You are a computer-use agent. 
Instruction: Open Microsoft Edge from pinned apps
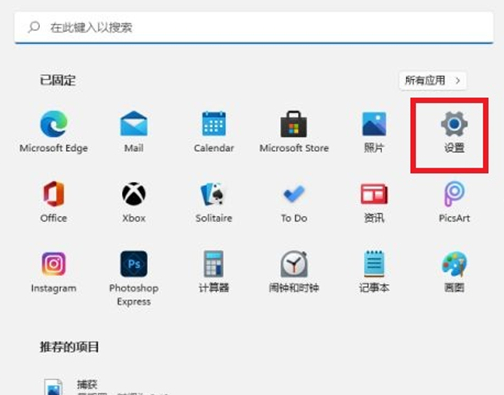[54, 132]
